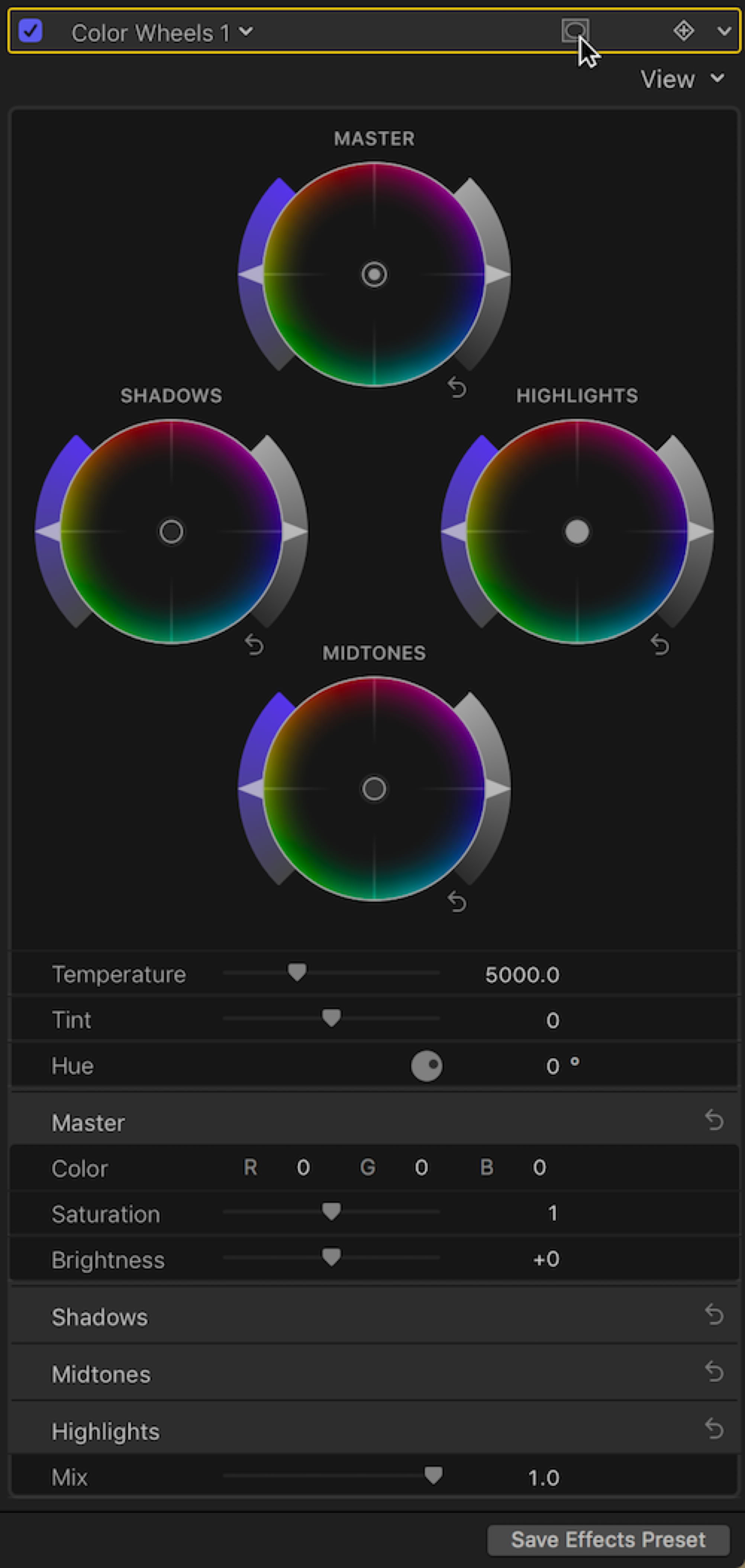Click reset arrow in Shadows section row

(x=714, y=1314)
